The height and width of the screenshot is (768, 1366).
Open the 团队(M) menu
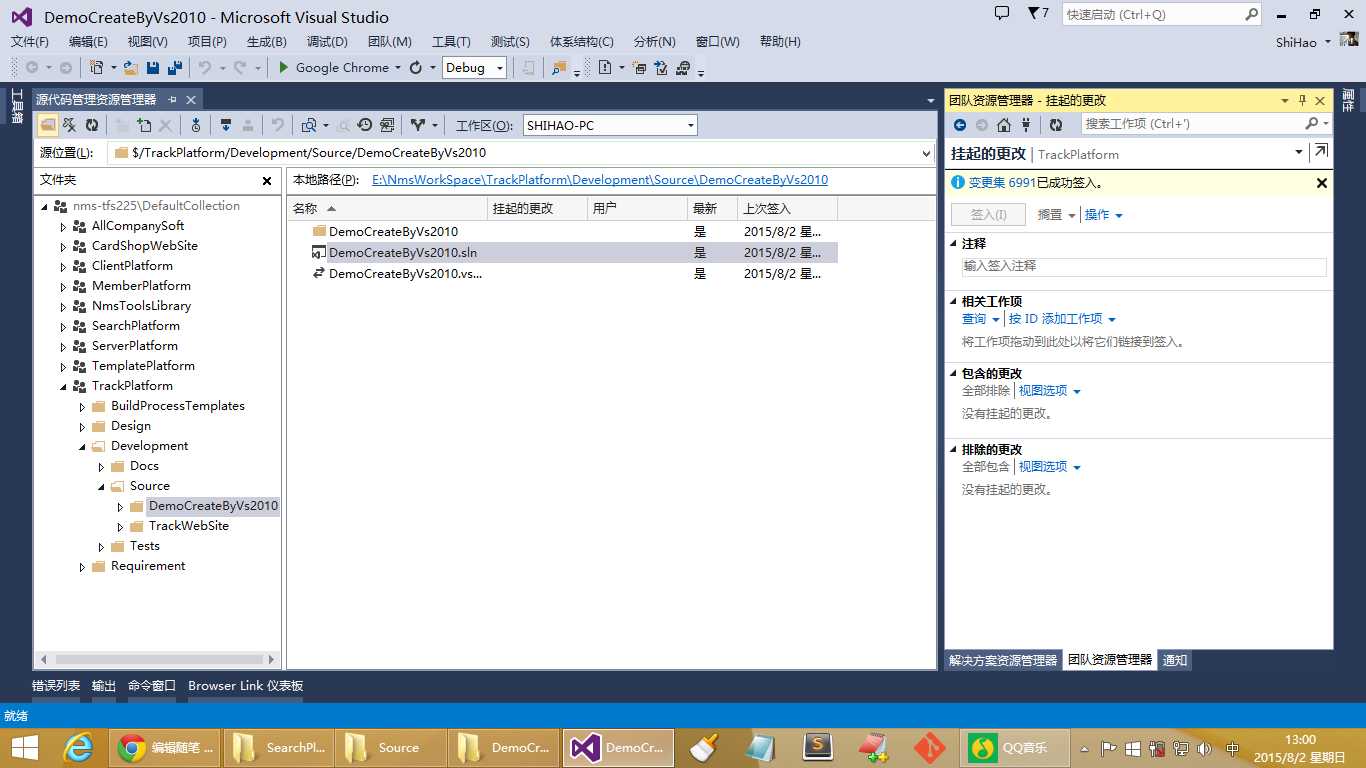[390, 42]
